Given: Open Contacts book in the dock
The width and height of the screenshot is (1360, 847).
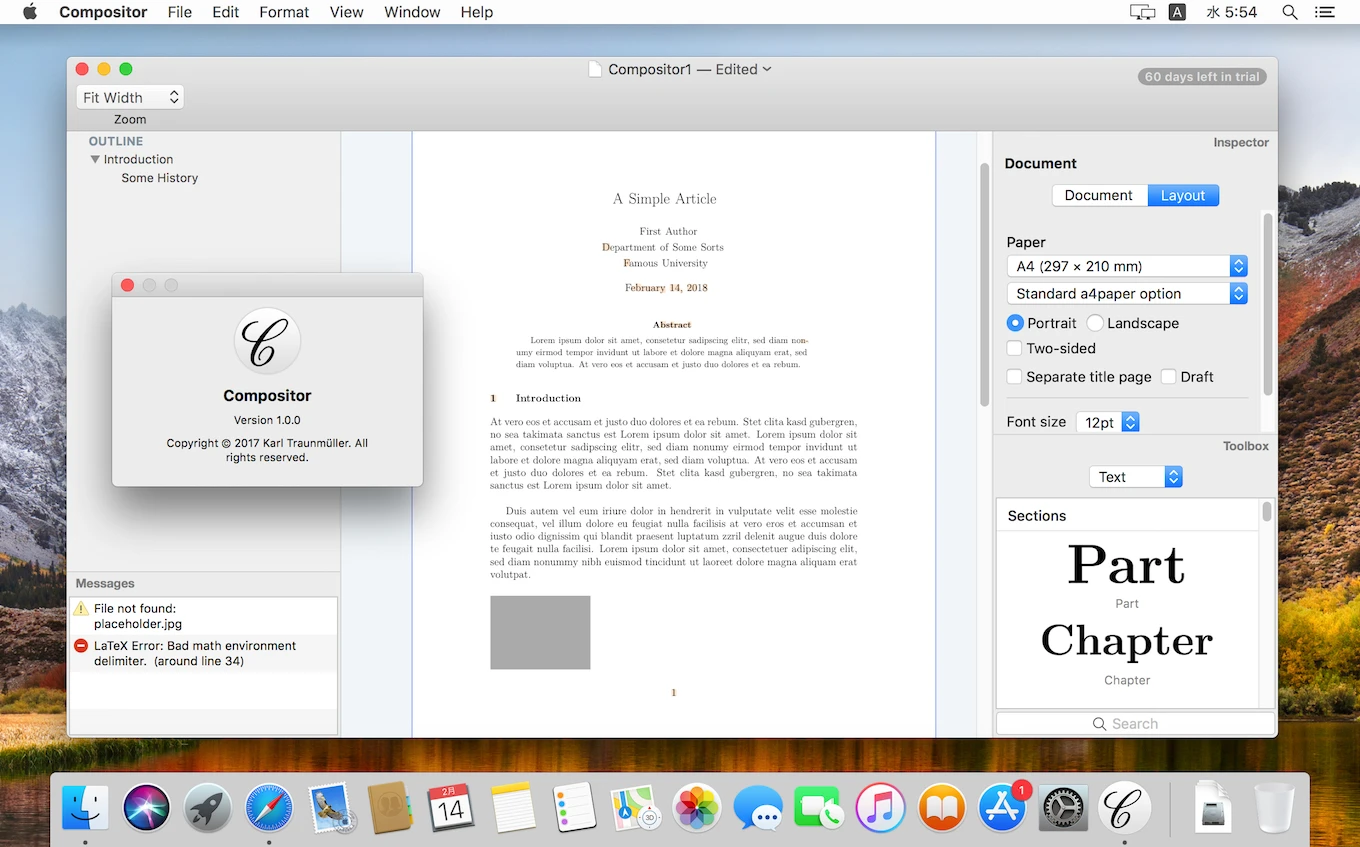Looking at the screenshot, I should click(390, 807).
